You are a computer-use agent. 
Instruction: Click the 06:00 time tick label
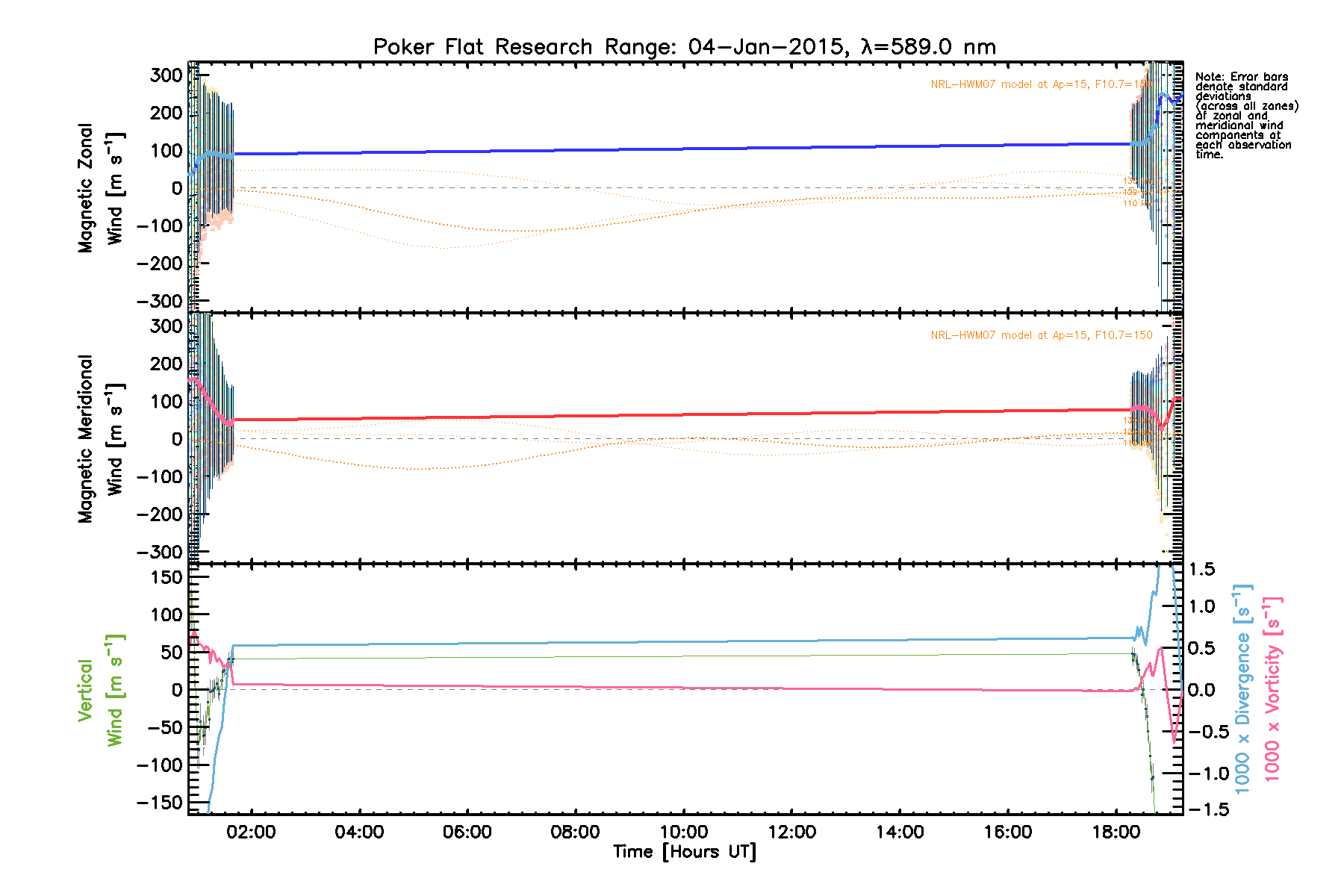[467, 833]
